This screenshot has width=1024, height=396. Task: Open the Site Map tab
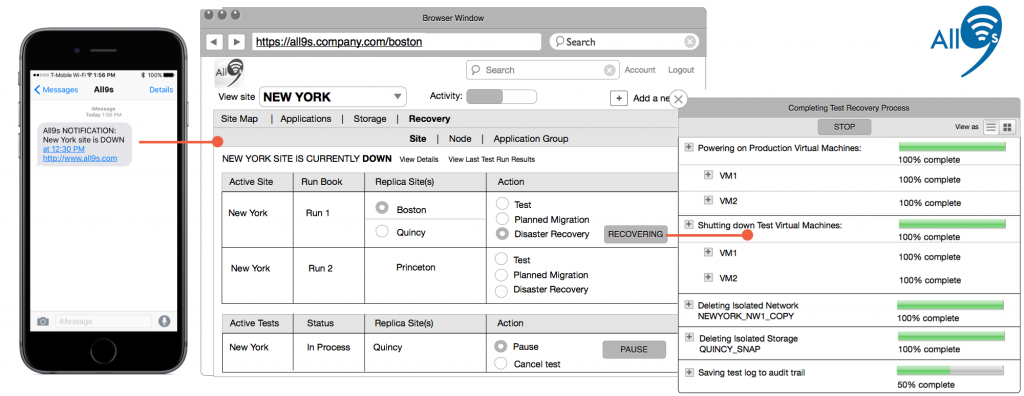(239, 119)
